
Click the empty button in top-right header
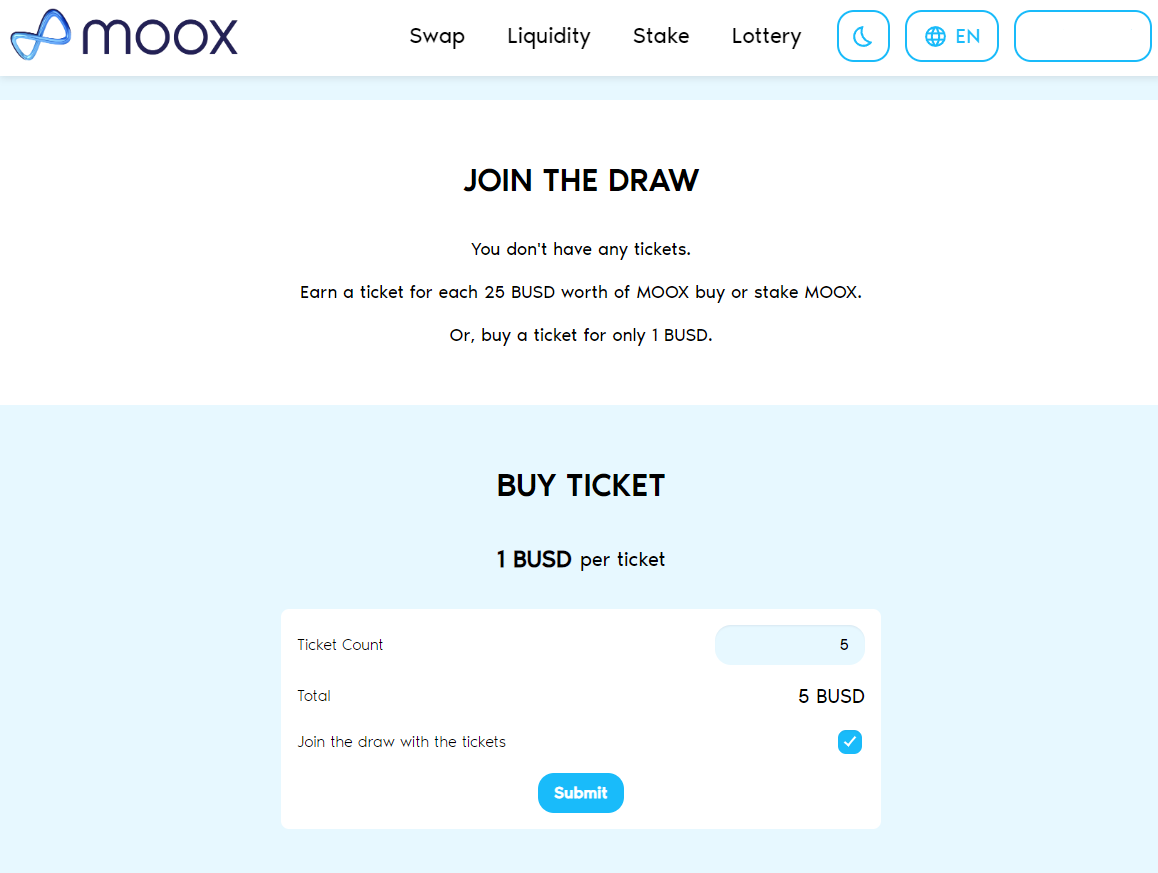pos(1082,36)
